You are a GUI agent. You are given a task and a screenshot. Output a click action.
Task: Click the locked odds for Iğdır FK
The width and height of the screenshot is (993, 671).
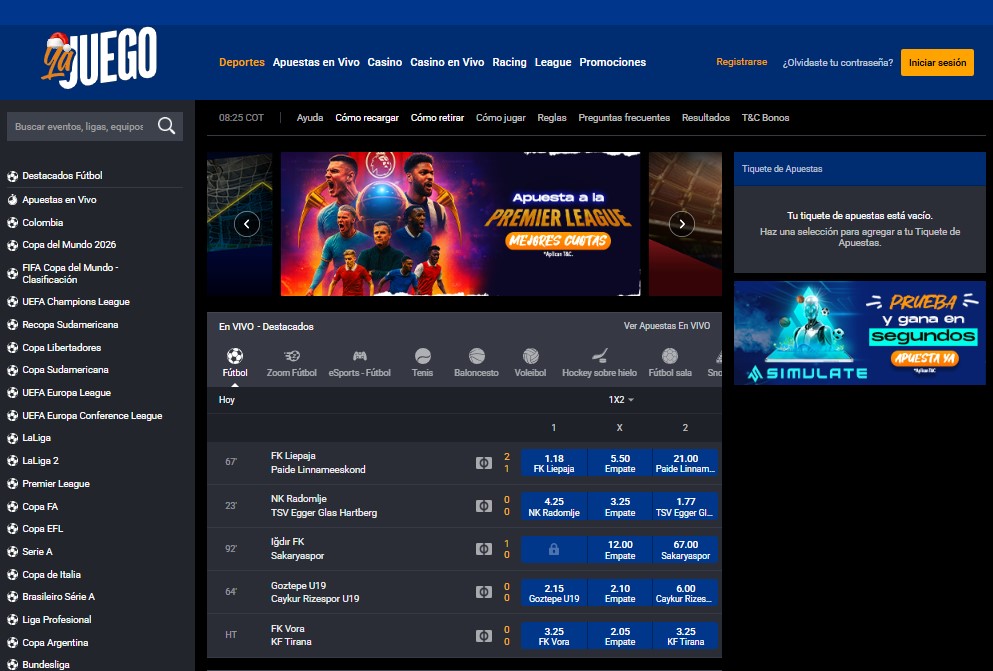553,549
